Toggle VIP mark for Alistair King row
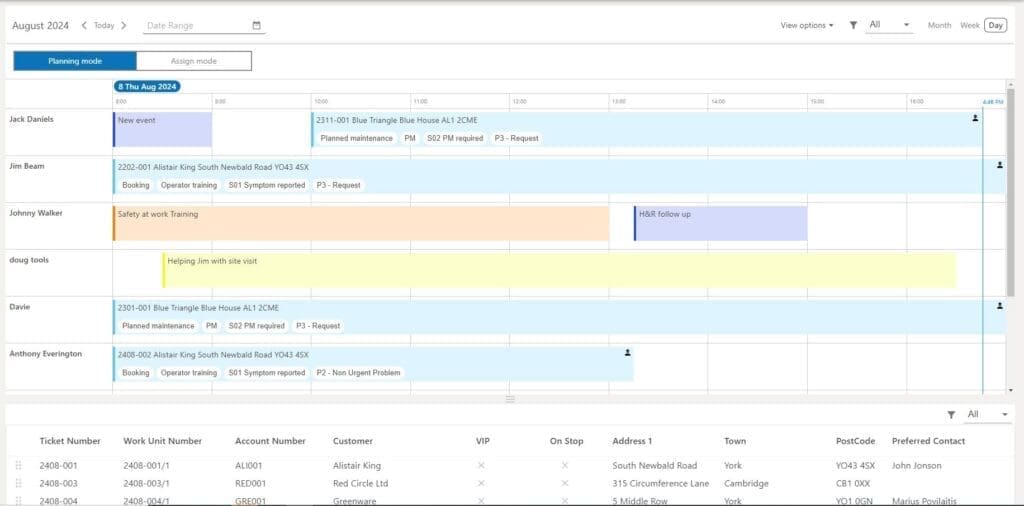The width and height of the screenshot is (1024, 506). pos(481,466)
